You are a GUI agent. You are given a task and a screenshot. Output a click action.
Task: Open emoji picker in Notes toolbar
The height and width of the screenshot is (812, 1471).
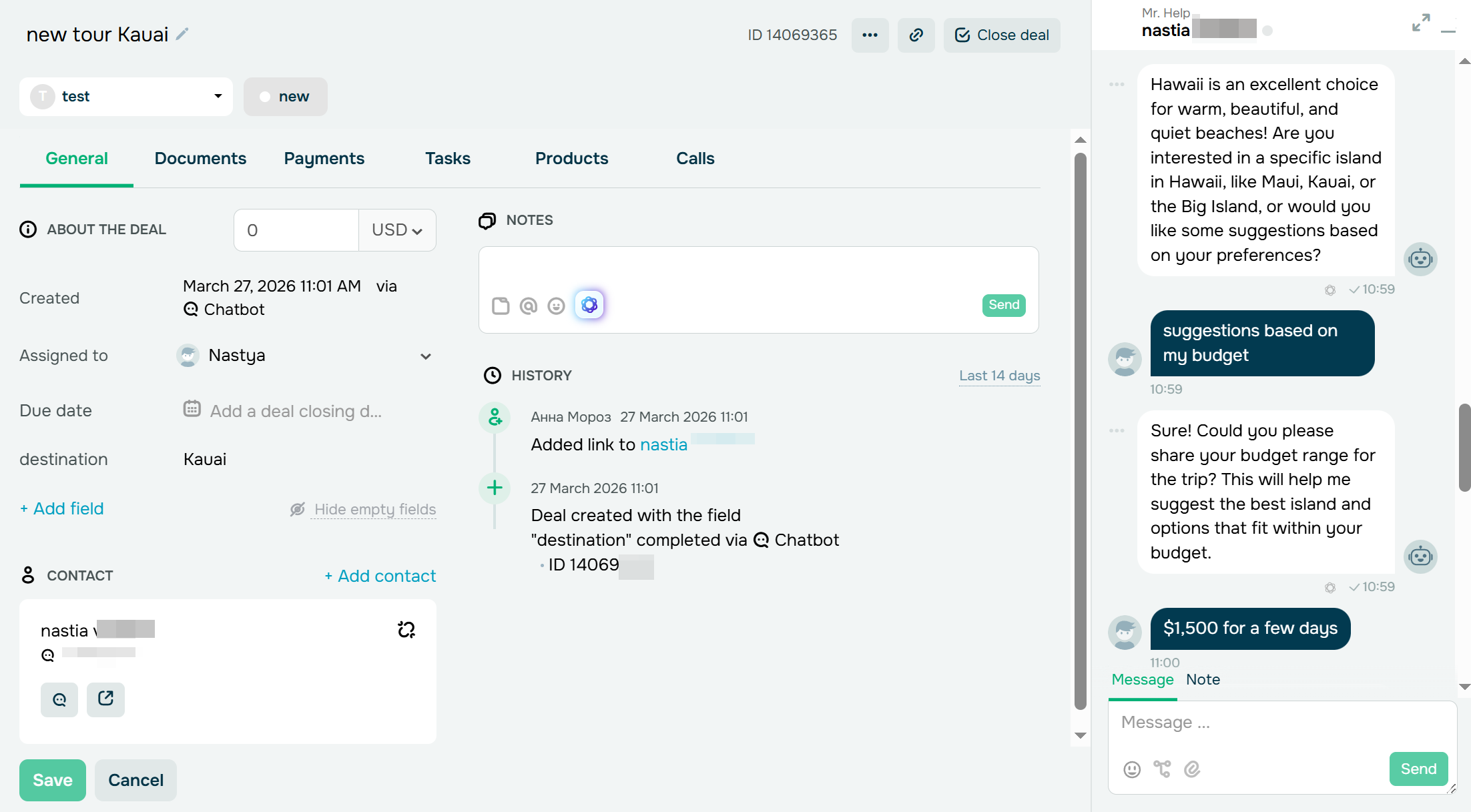pos(557,305)
